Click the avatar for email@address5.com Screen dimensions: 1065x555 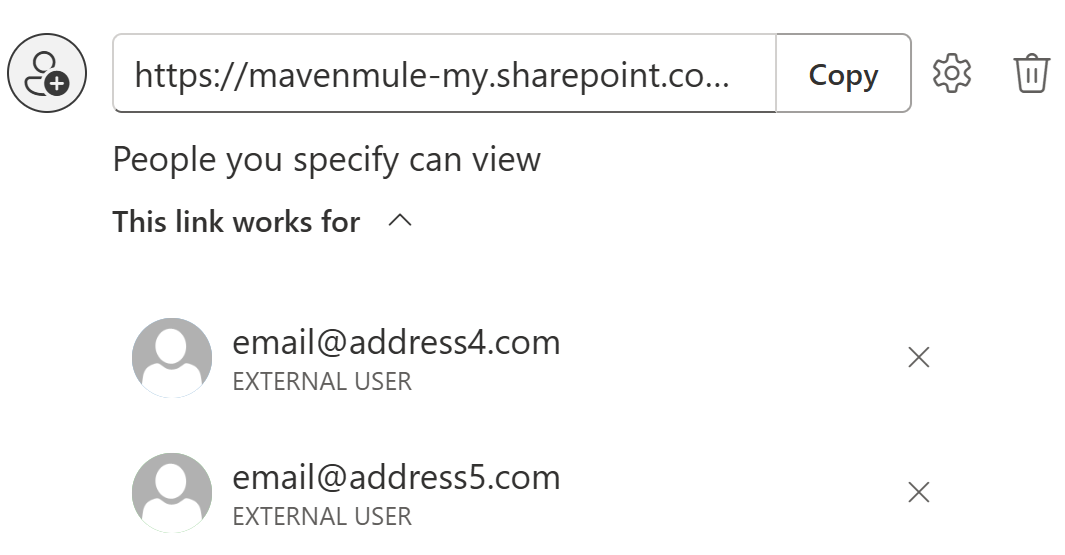[x=172, y=493]
